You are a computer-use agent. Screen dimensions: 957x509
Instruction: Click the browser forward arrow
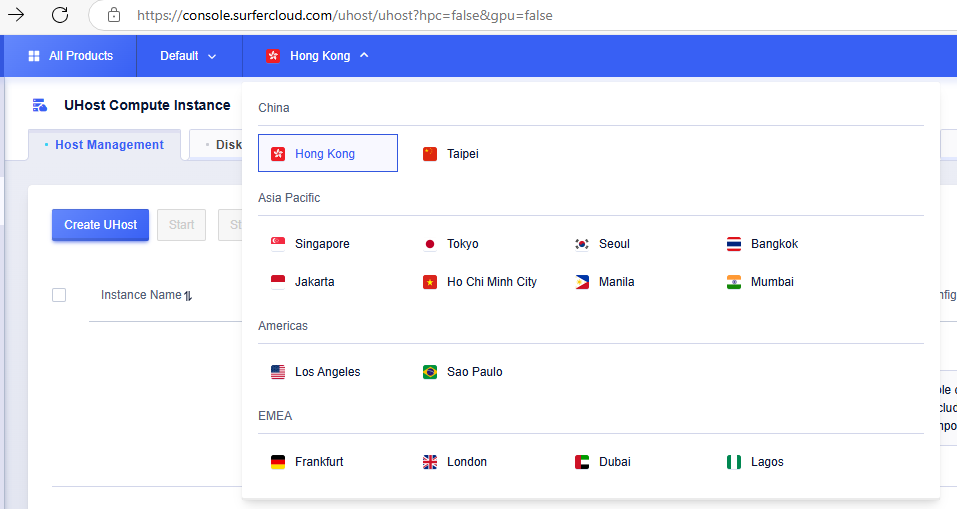[x=16, y=15]
